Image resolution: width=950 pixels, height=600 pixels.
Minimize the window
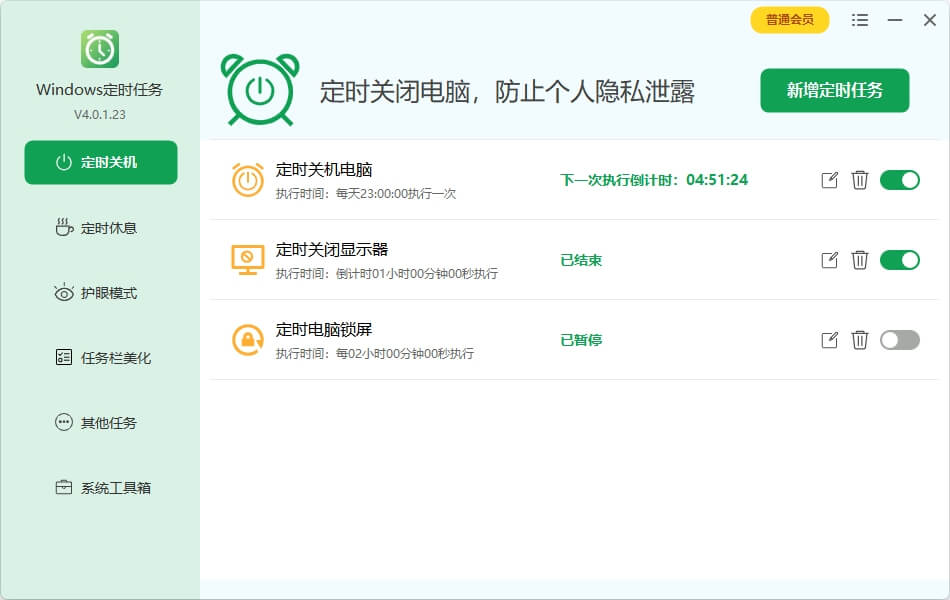click(x=895, y=20)
